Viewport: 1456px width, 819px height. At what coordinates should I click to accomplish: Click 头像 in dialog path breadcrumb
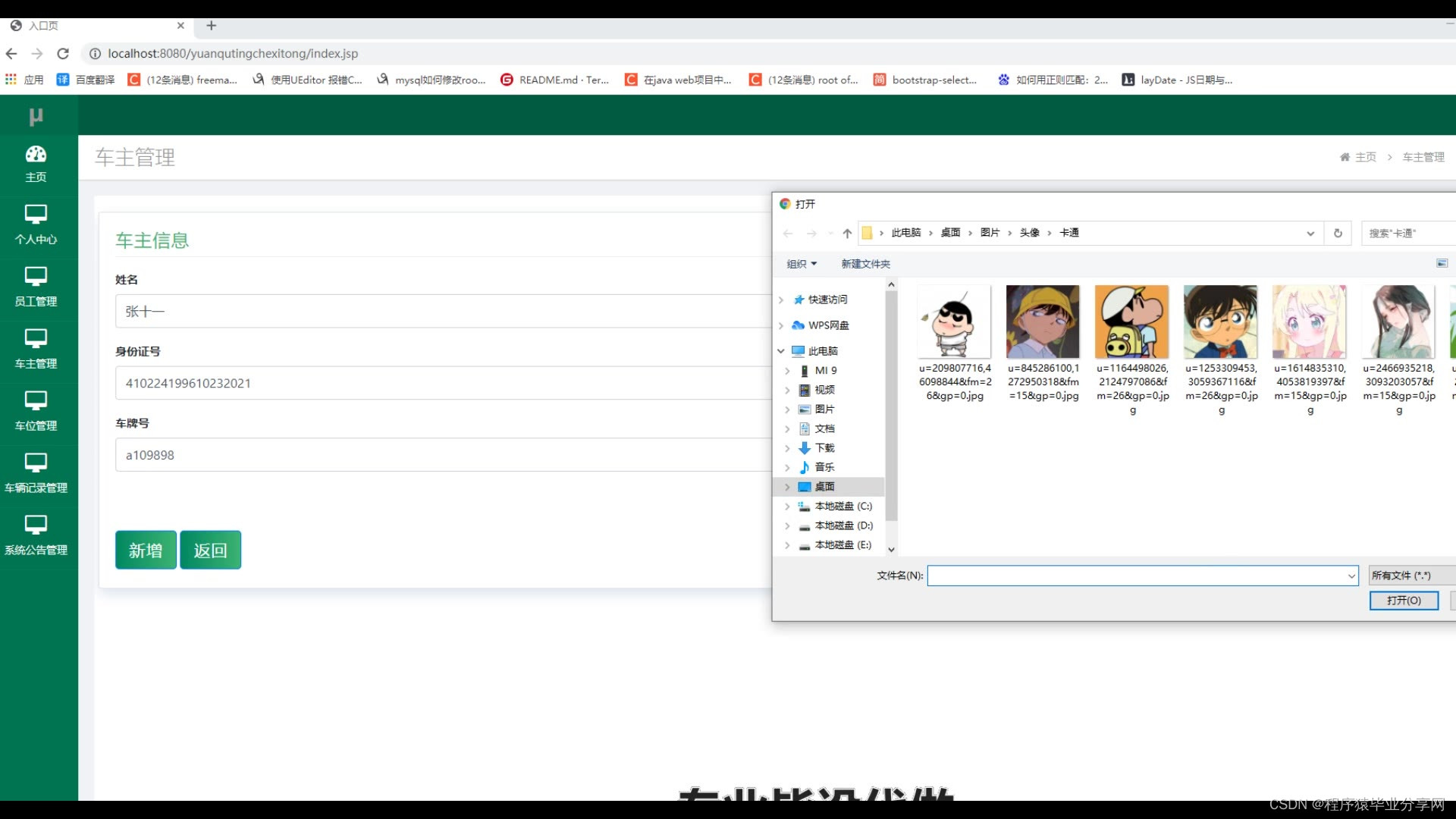(1029, 233)
